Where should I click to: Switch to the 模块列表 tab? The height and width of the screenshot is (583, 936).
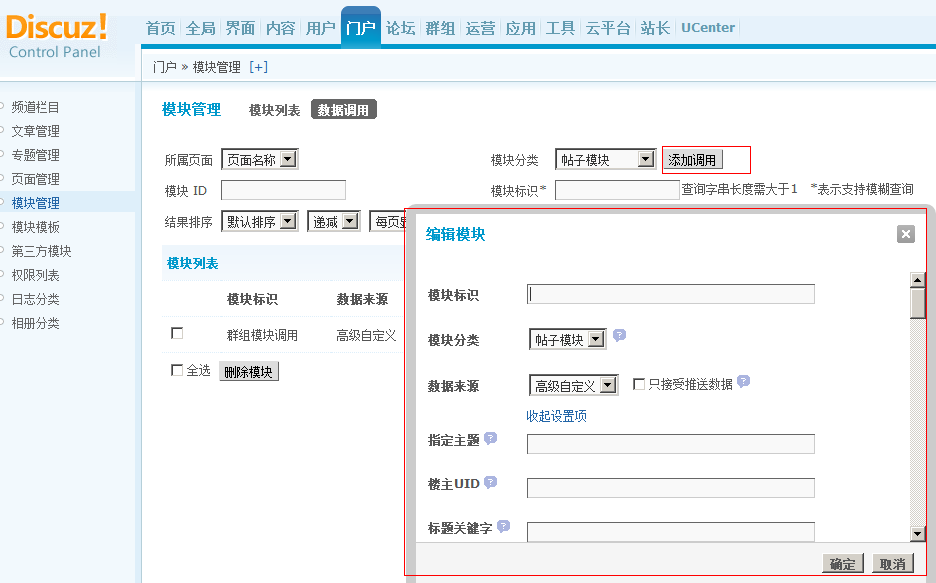274,110
